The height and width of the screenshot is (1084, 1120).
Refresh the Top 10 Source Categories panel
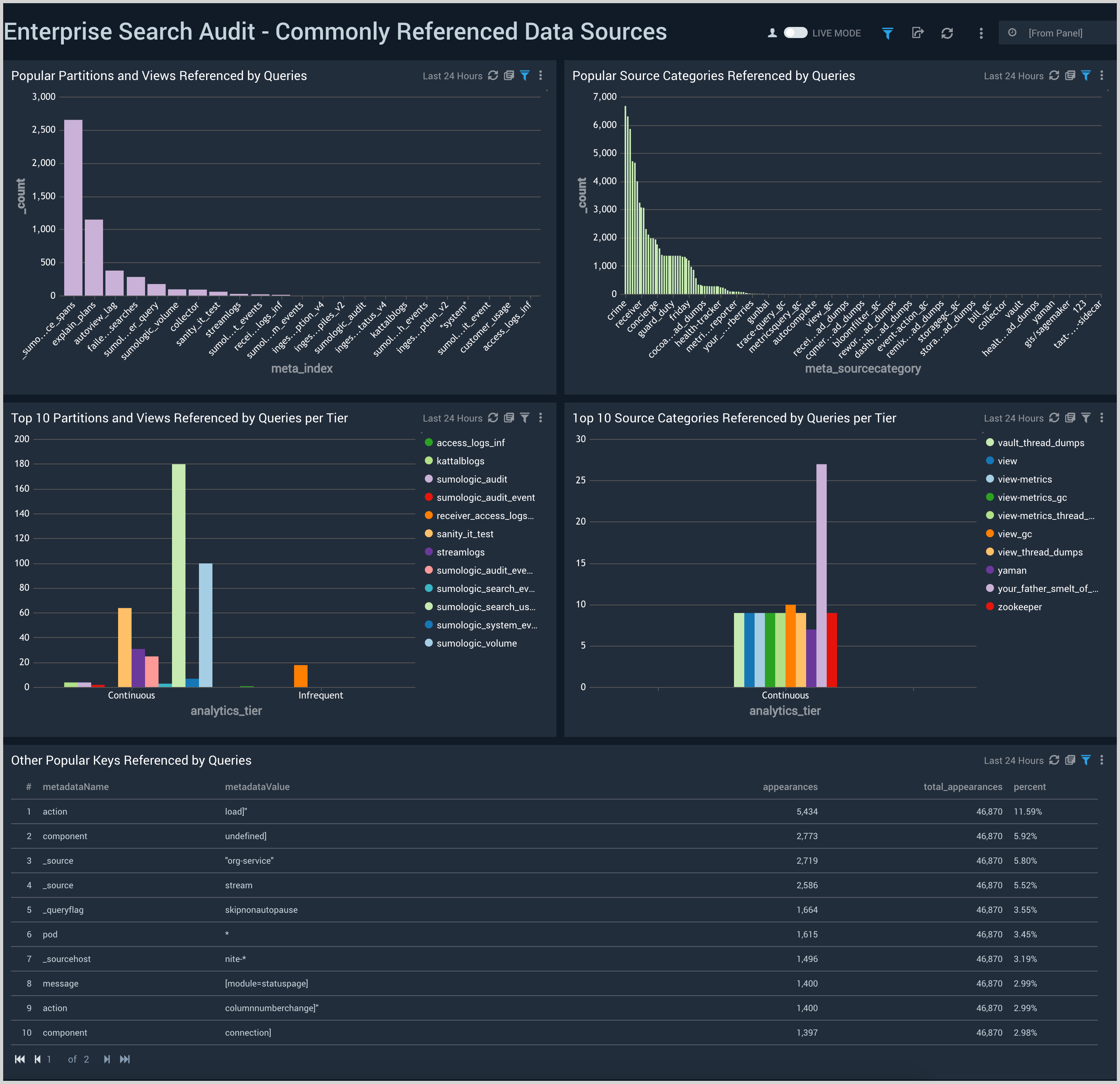tap(1054, 418)
